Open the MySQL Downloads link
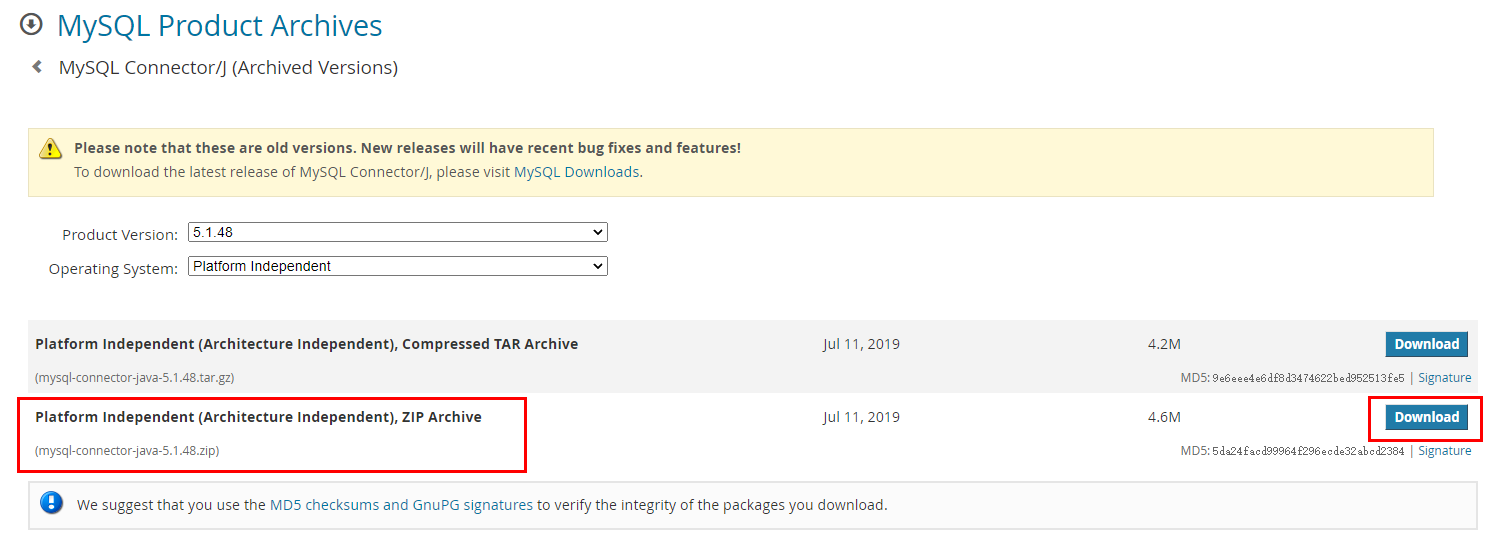The height and width of the screenshot is (536, 1492). click(x=576, y=172)
